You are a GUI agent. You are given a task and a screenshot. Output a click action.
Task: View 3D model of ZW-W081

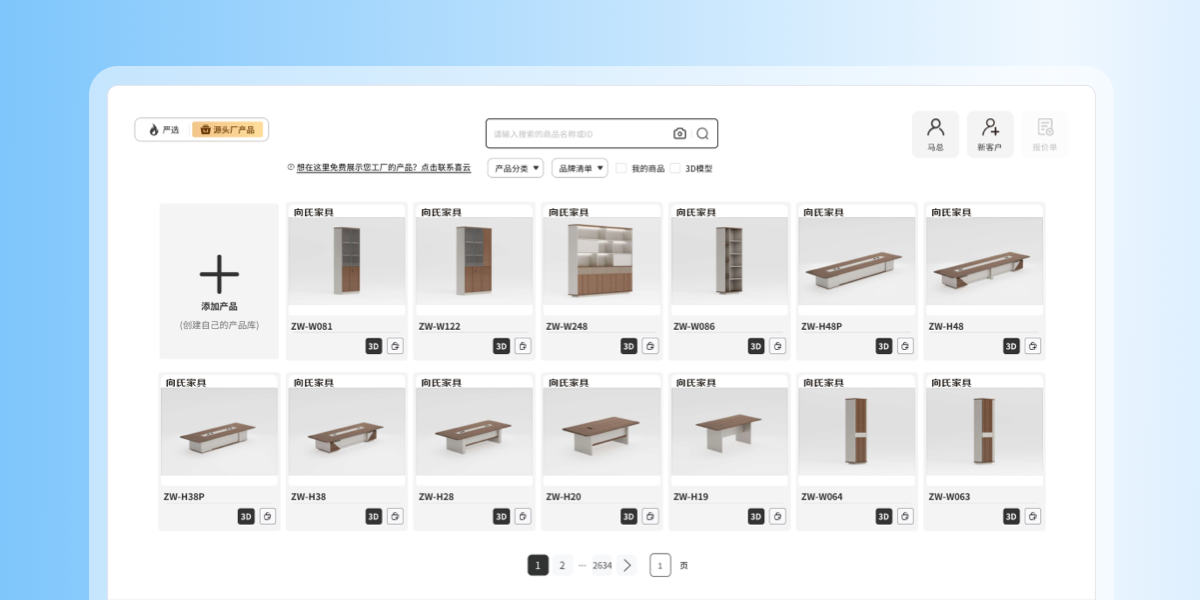[x=374, y=346]
